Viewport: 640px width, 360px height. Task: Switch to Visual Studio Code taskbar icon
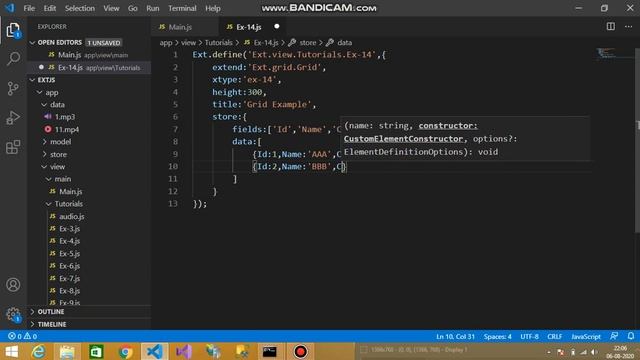155,351
